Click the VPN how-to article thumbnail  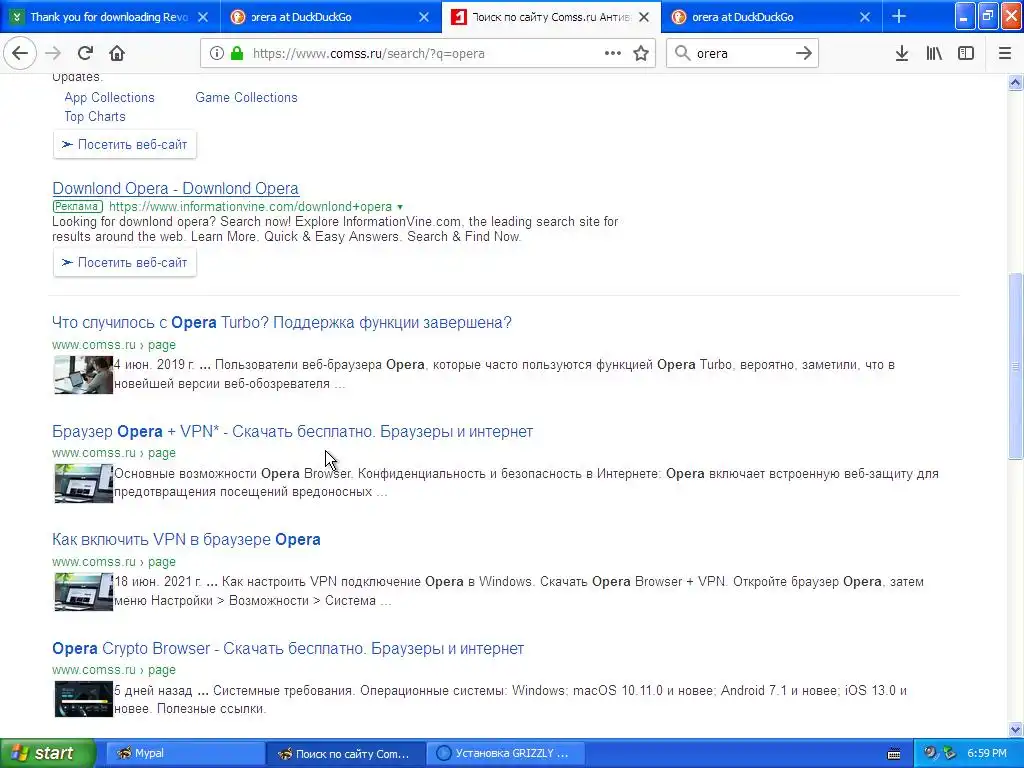pos(84,592)
